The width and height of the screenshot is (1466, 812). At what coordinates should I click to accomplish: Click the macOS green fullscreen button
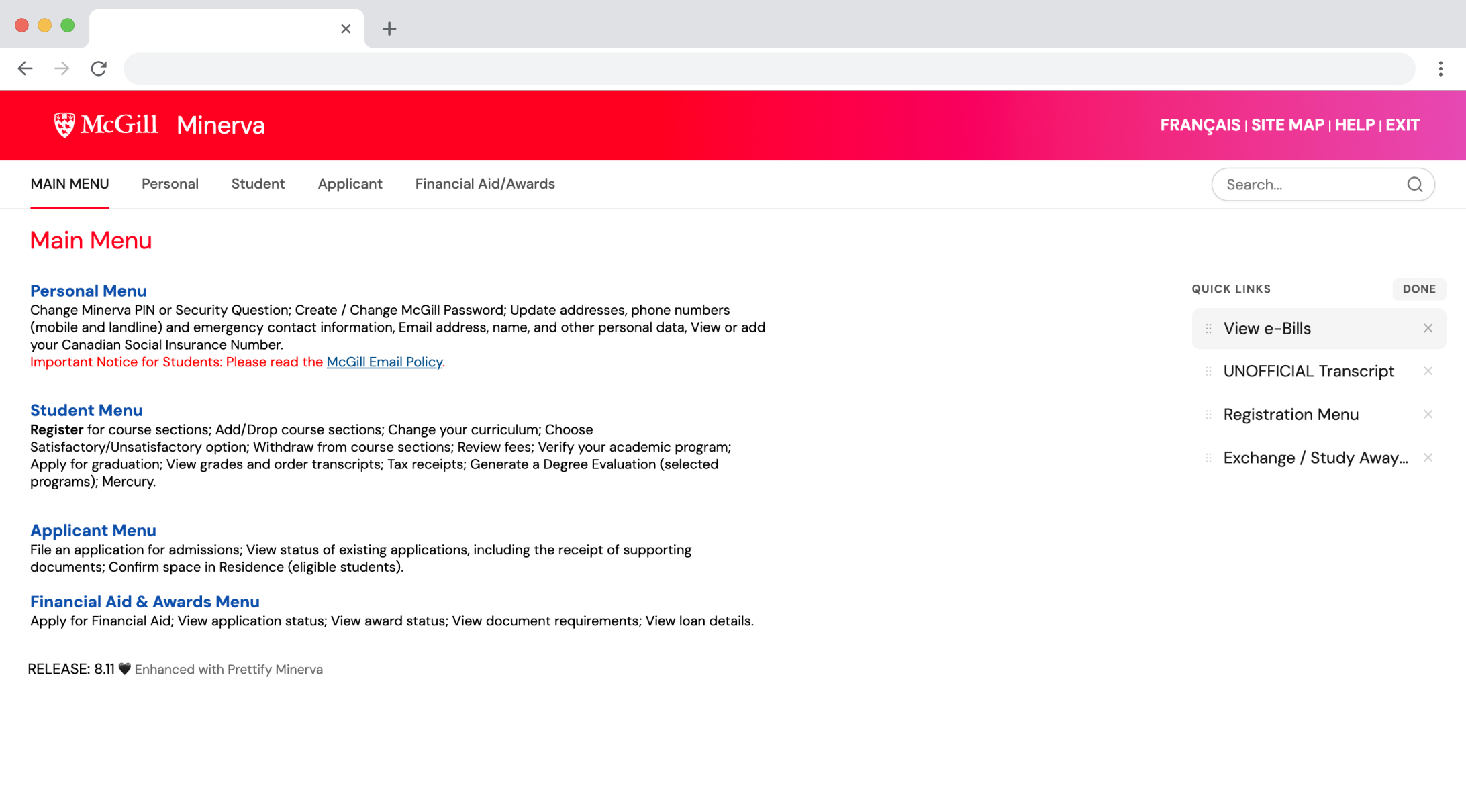(x=67, y=26)
